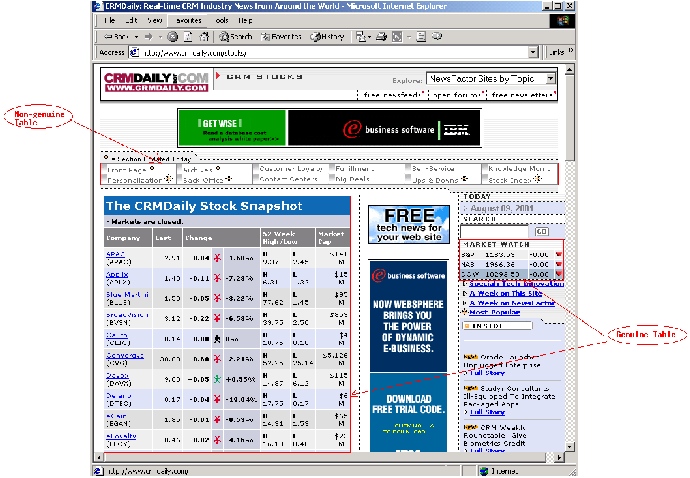
Task: Click the horizontal scrollbar right arrow
Action: click(559, 457)
